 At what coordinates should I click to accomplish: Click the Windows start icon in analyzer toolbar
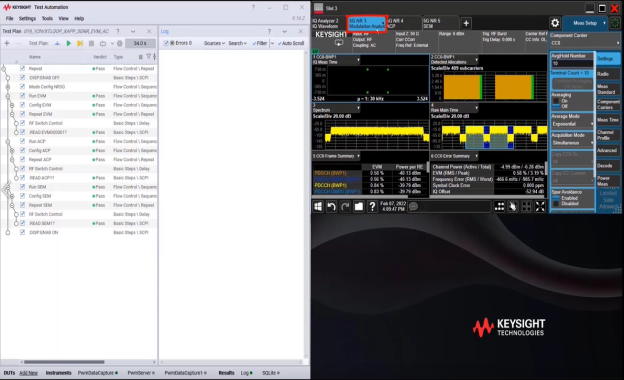coord(318,206)
